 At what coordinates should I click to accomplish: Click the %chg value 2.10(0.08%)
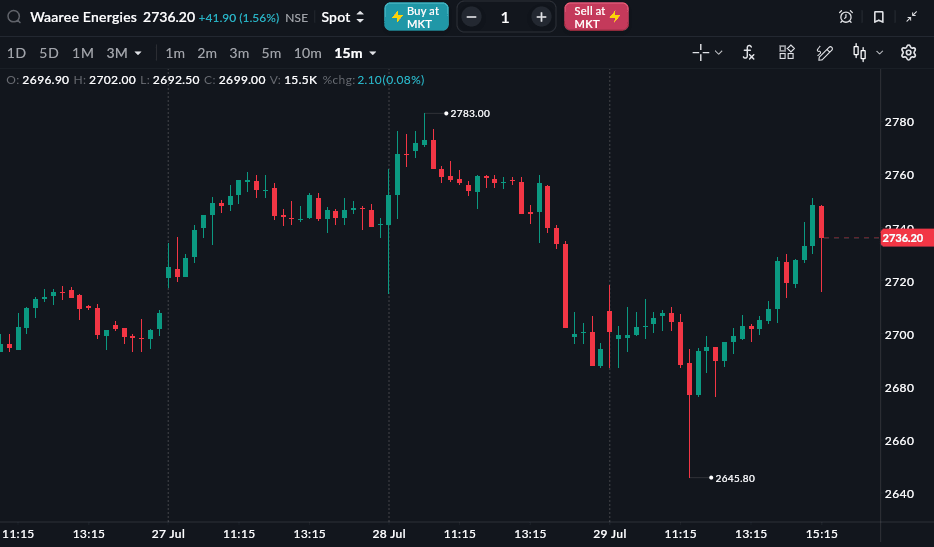[x=391, y=80]
